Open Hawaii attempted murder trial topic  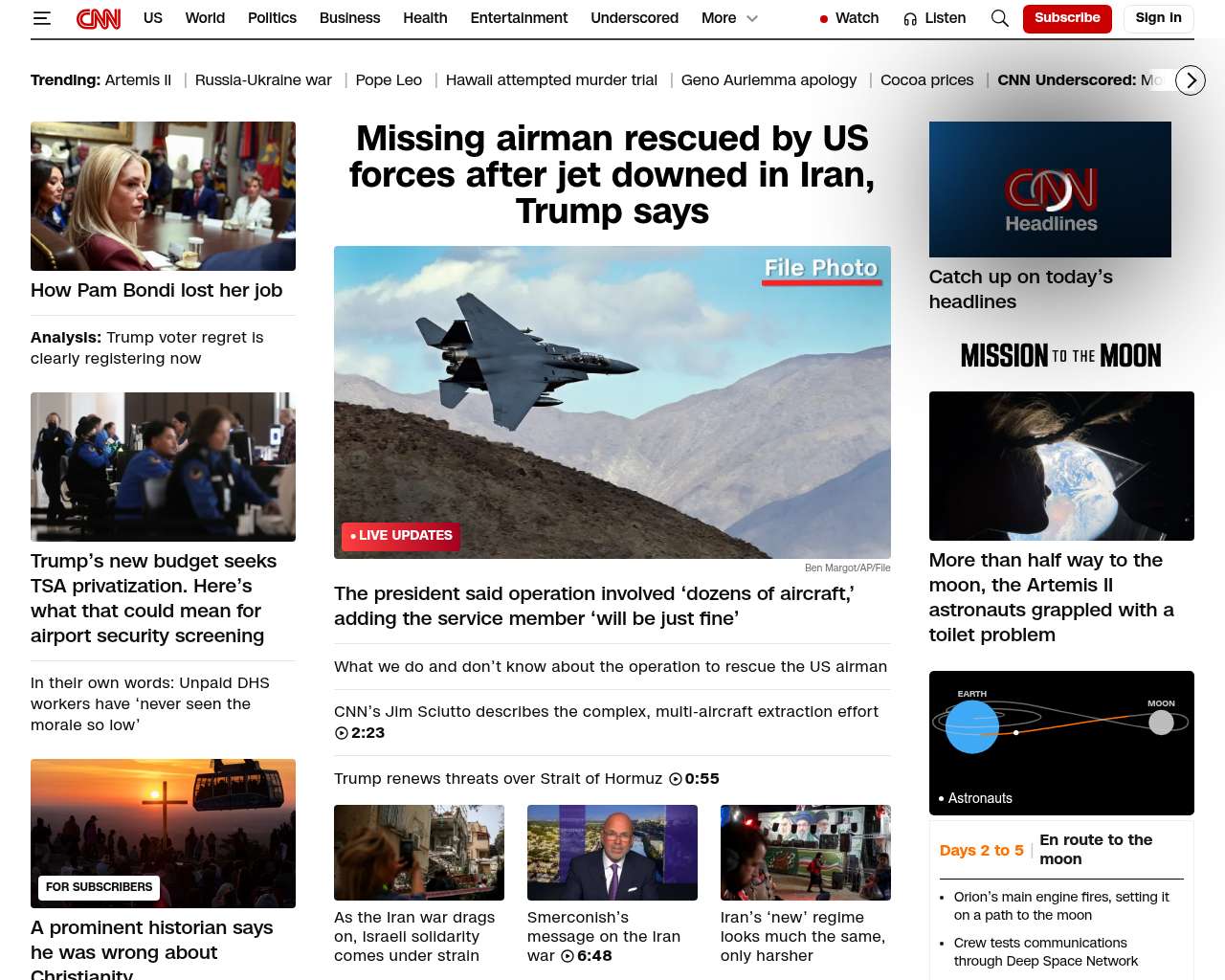551,80
